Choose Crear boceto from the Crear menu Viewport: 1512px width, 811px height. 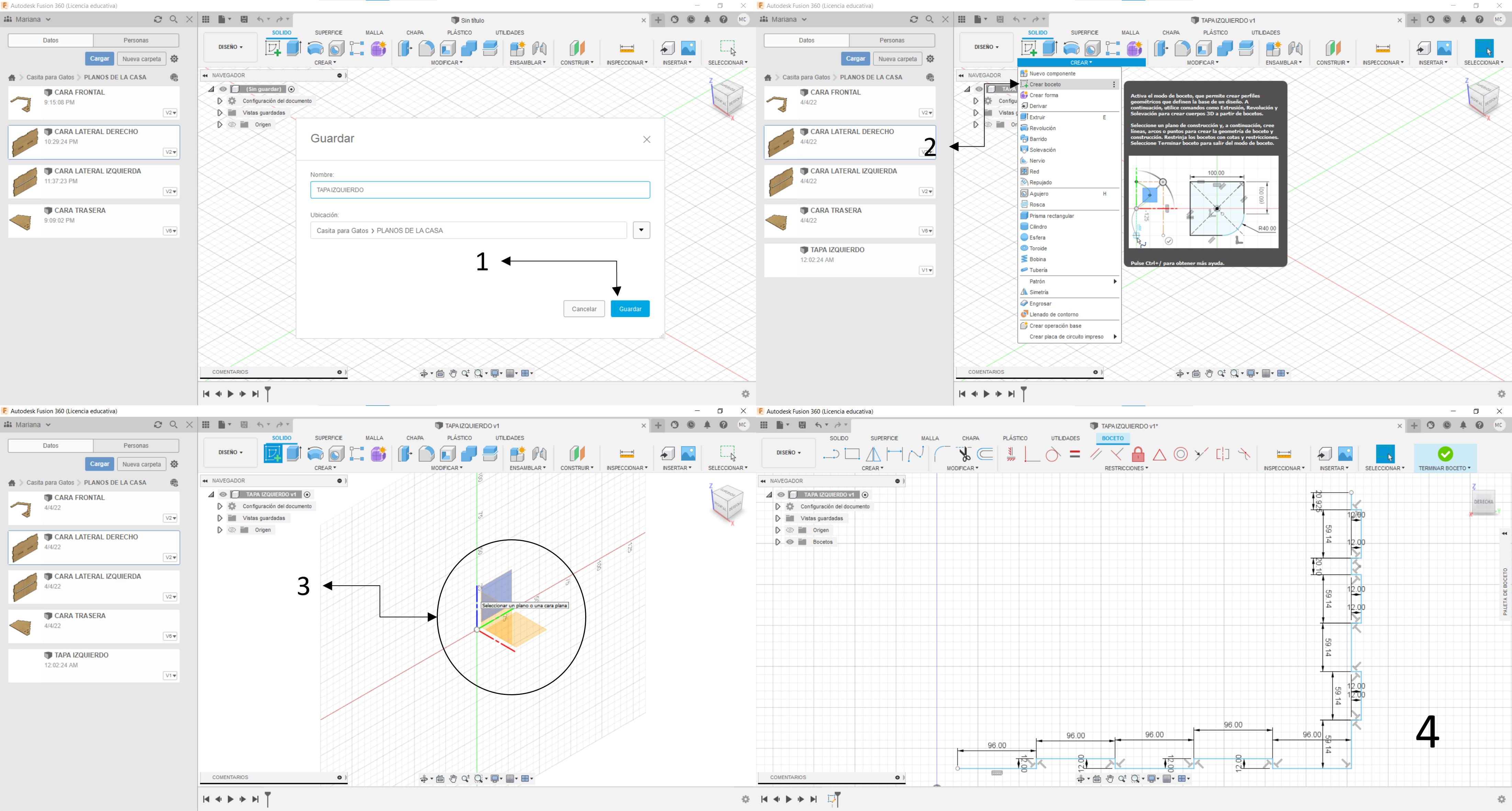1045,85
